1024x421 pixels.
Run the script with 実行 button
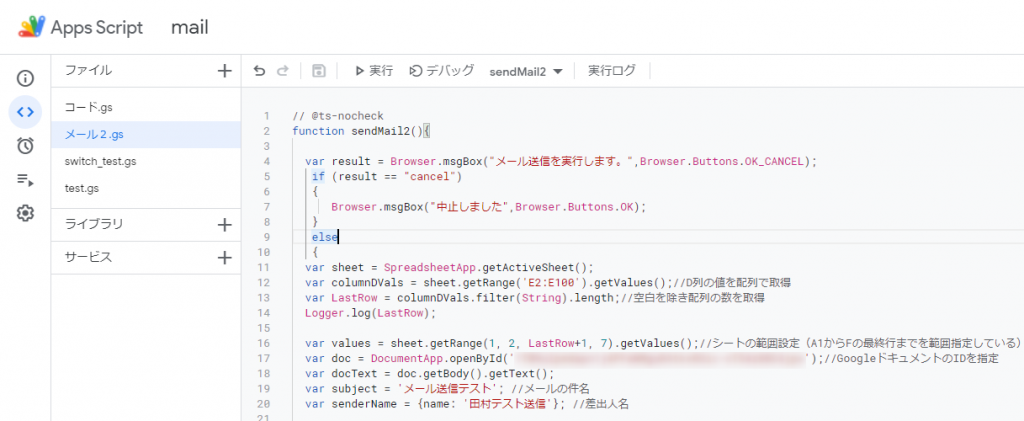pos(374,71)
